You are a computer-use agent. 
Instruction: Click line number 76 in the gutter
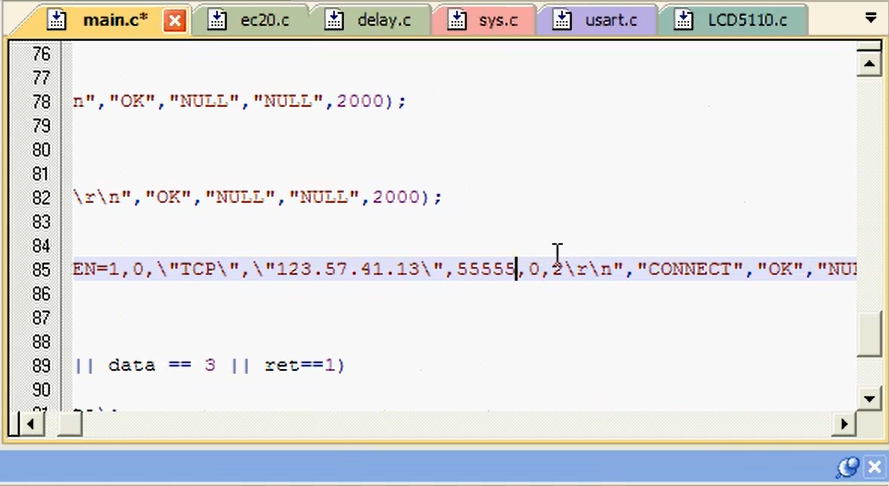tap(41, 54)
